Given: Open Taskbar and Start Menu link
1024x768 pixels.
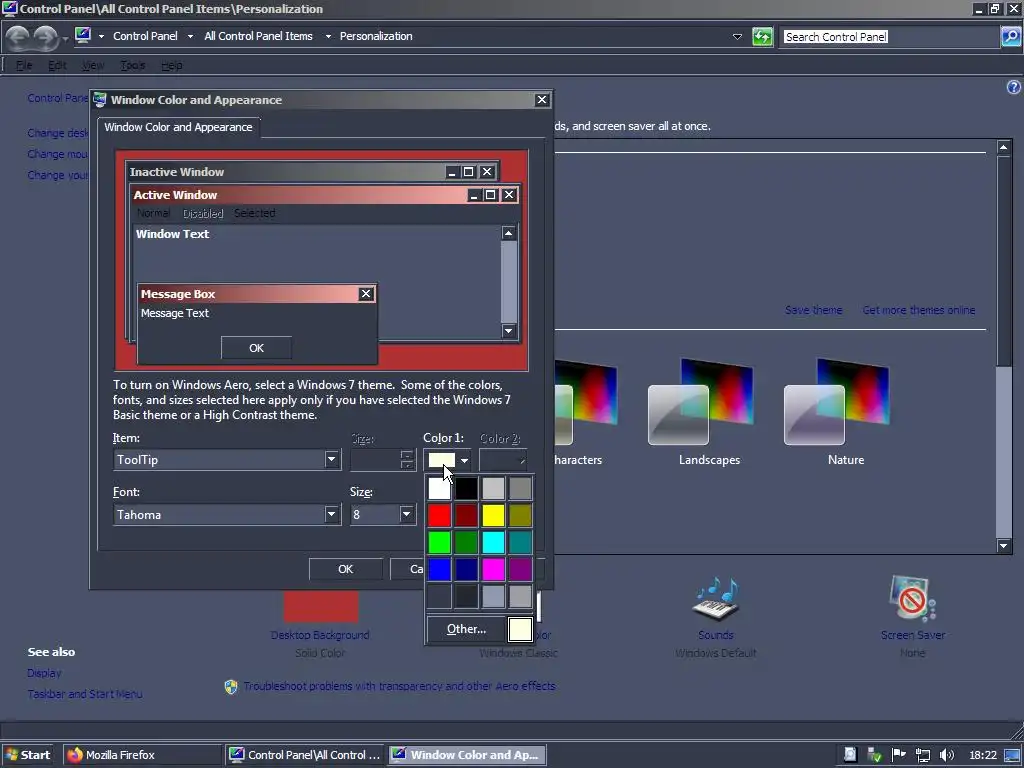Looking at the screenshot, I should point(85,694).
